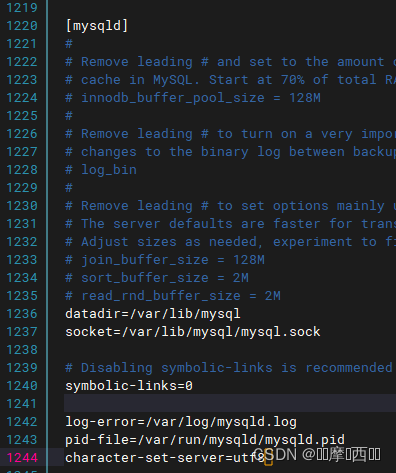Click the character-set-server line
The image size is (396, 473).
pyautogui.click(x=165, y=458)
